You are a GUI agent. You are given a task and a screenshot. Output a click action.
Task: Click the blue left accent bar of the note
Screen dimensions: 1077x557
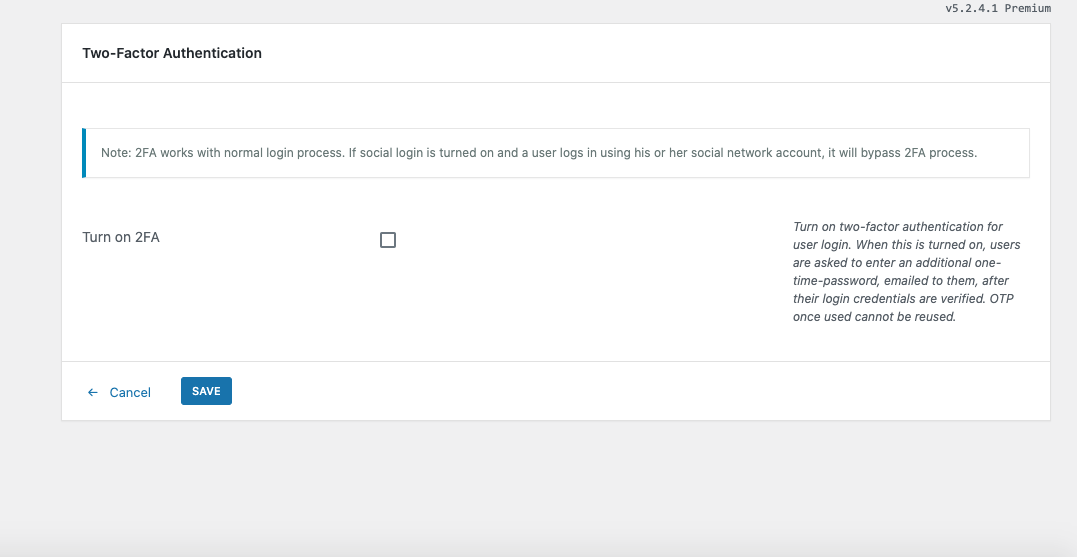[84, 153]
